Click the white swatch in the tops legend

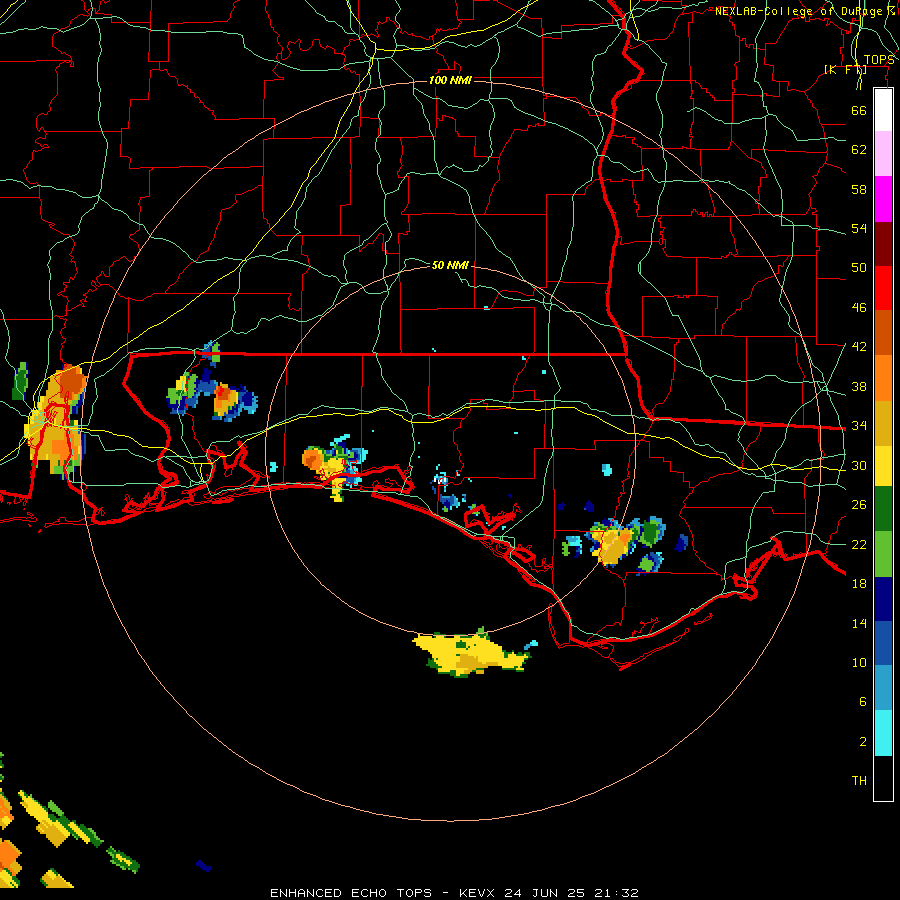tap(883, 110)
